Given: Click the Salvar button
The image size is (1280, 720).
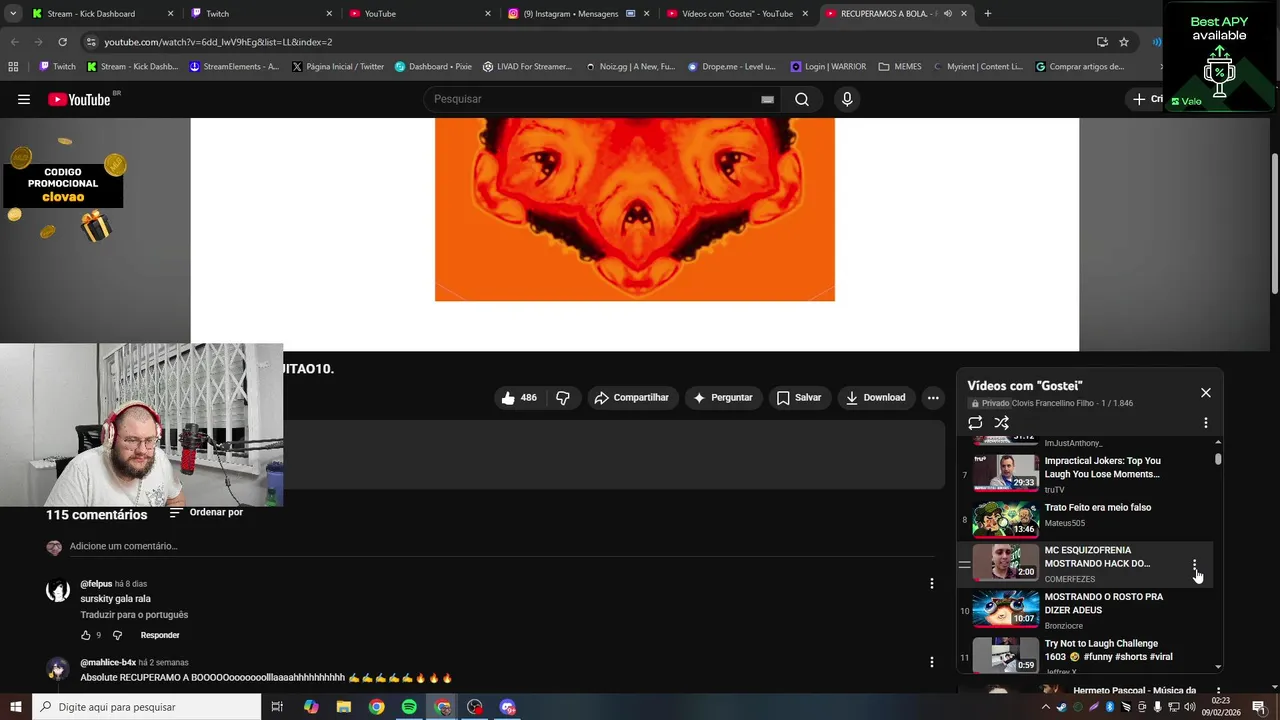Looking at the screenshot, I should click(799, 398).
